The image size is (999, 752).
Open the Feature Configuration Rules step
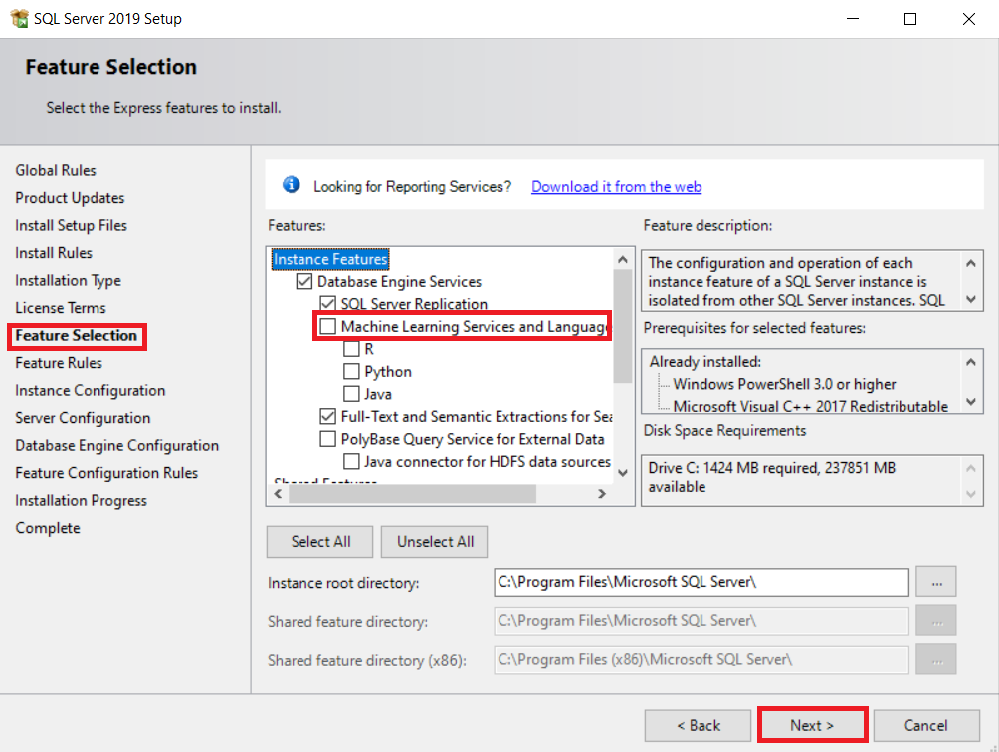click(x=106, y=472)
